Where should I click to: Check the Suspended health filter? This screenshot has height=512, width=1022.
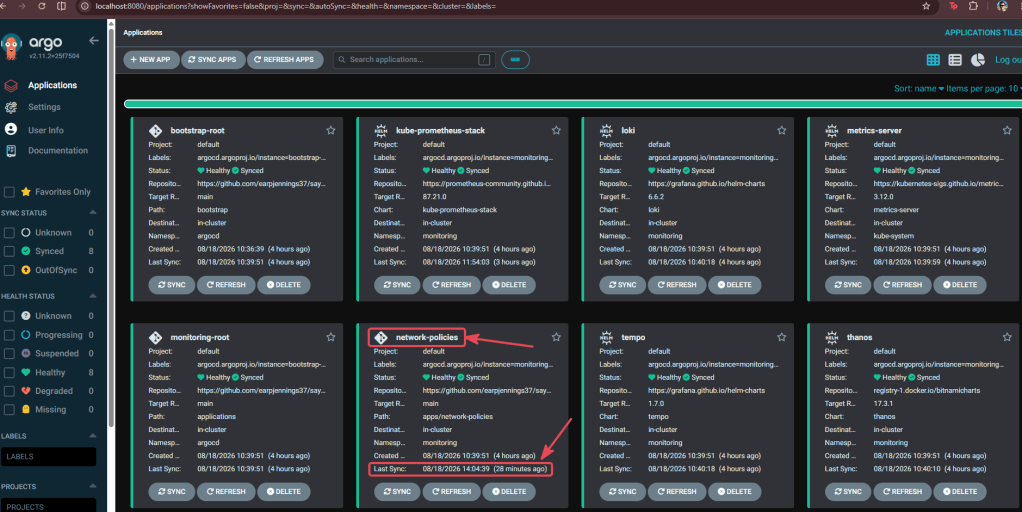point(9,353)
